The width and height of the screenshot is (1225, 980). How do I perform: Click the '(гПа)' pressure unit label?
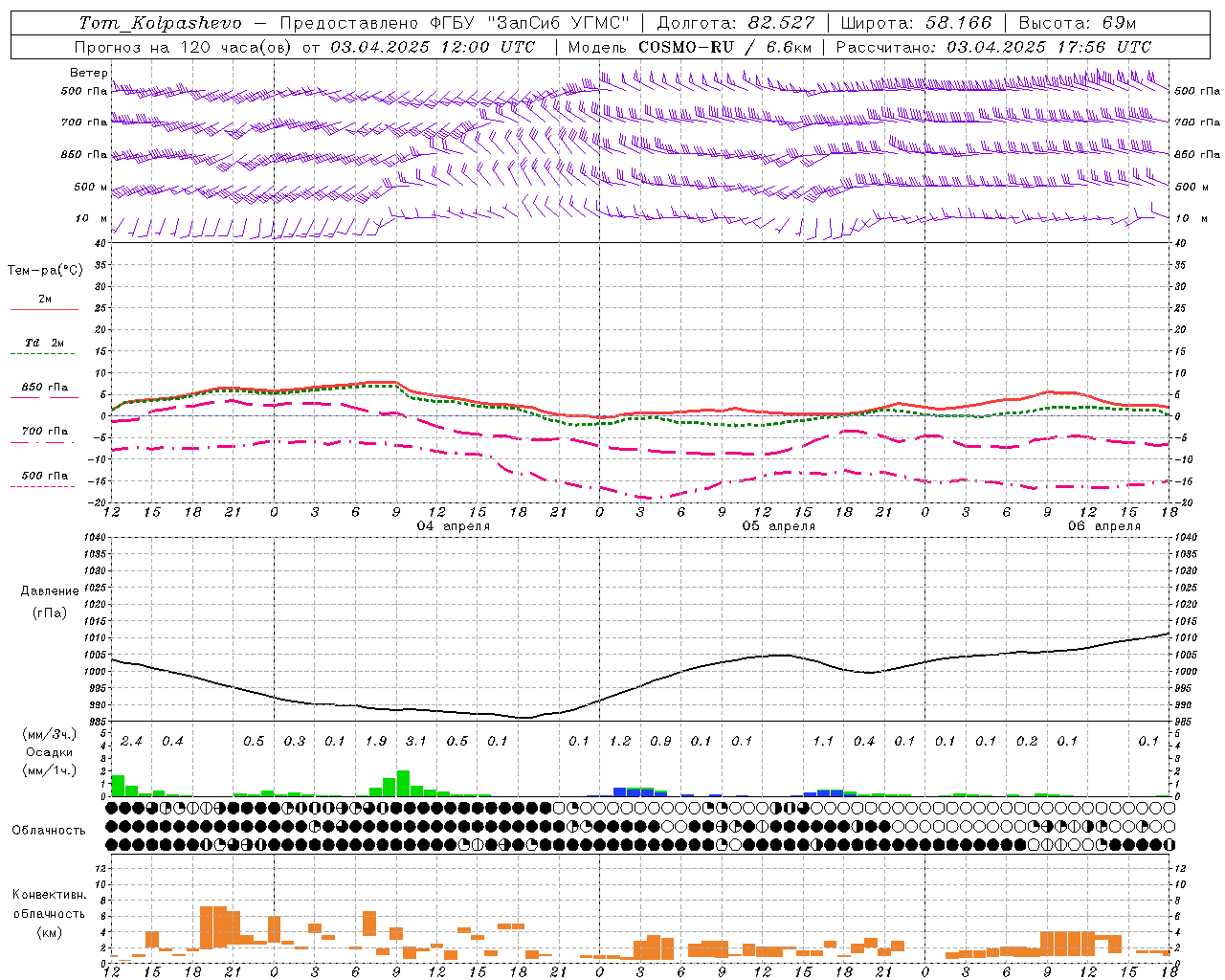click(x=50, y=613)
